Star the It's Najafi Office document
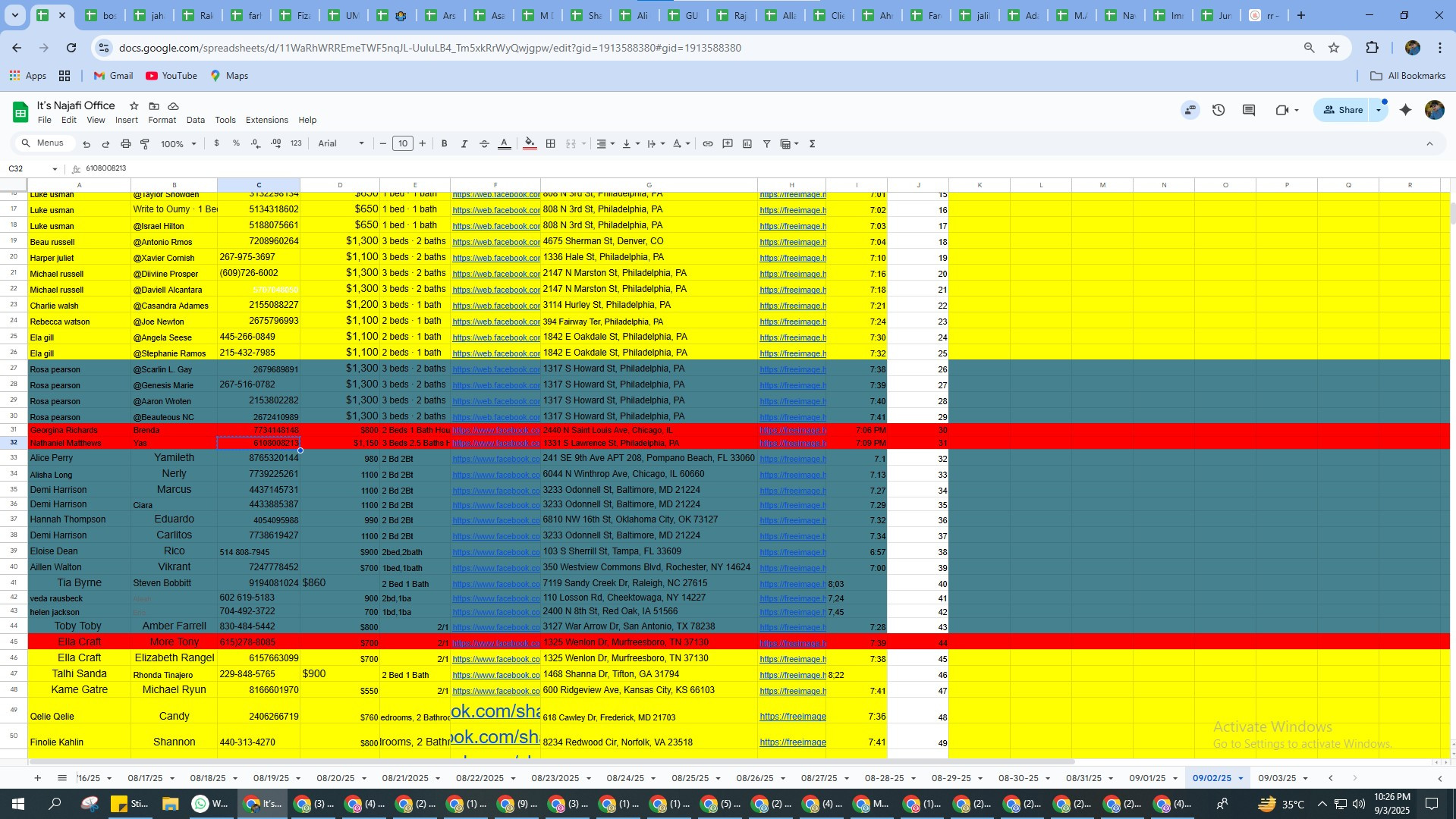This screenshot has height=819, width=1456. coord(134,106)
